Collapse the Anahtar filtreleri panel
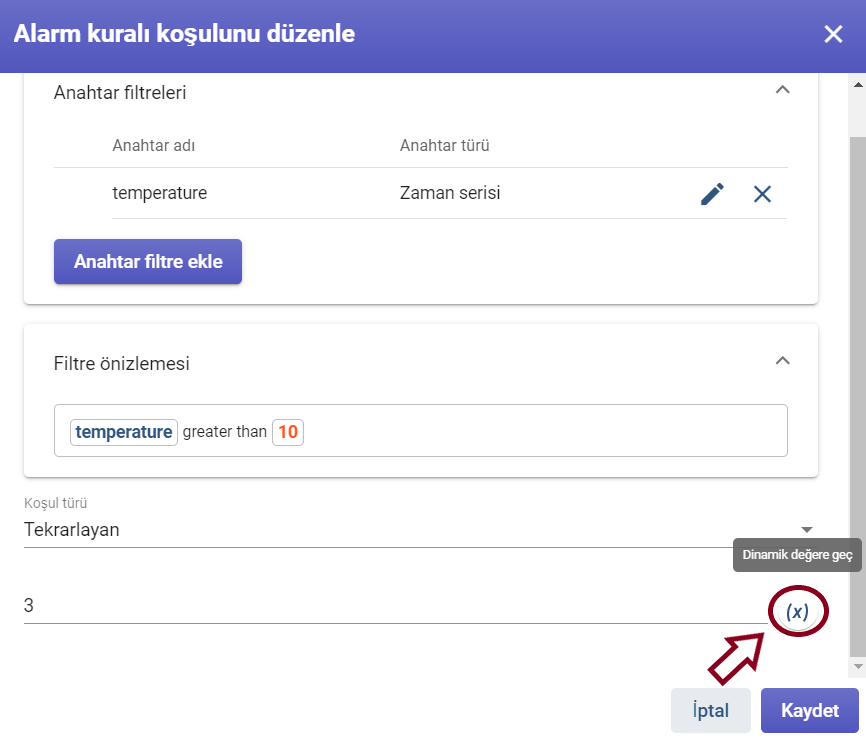The image size is (866, 740). click(783, 90)
